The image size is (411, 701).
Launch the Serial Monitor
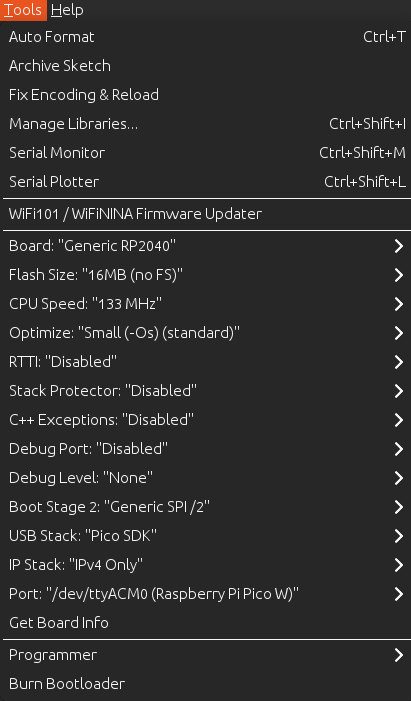point(205,153)
